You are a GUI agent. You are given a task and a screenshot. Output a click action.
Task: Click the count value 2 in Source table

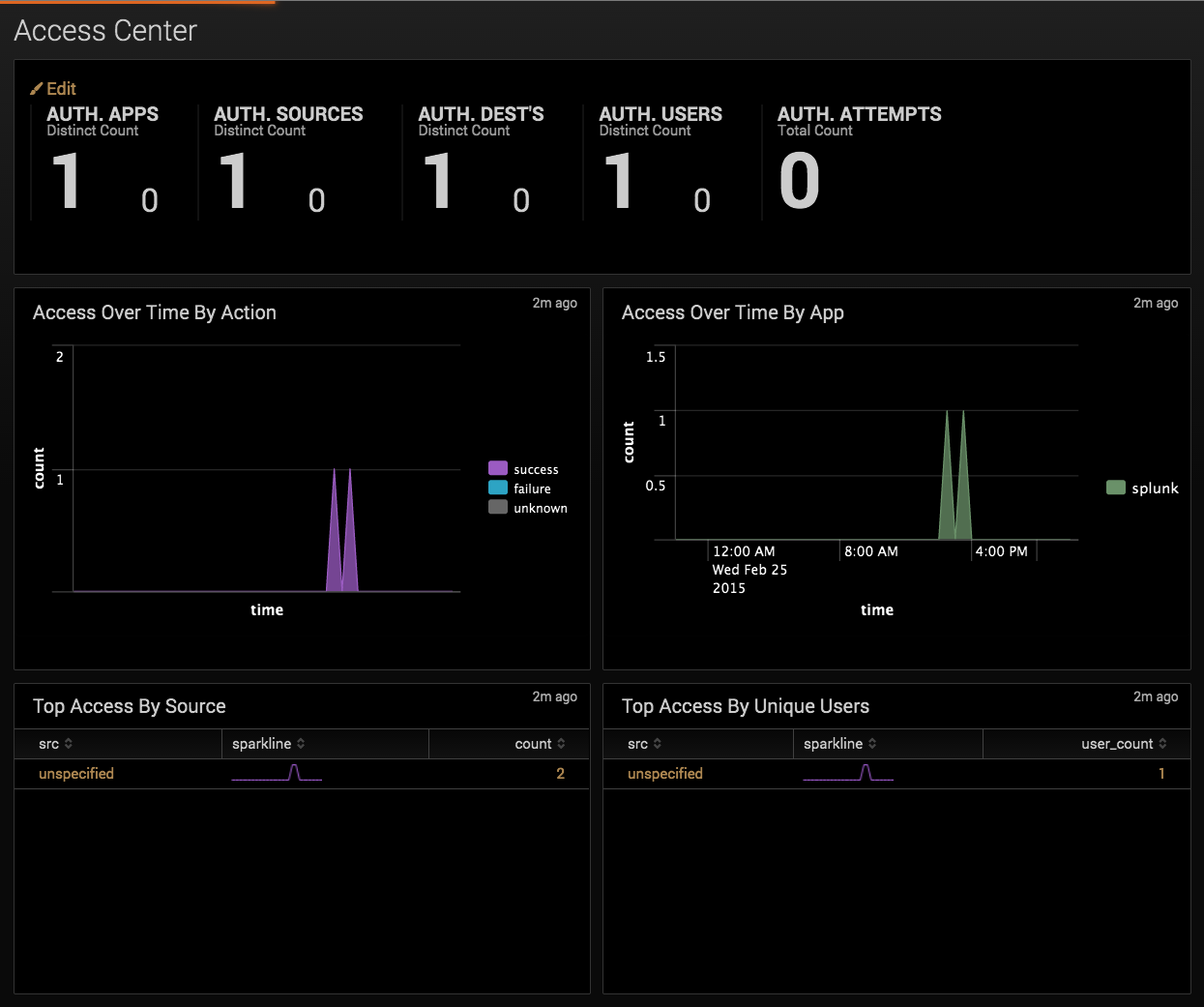click(560, 774)
